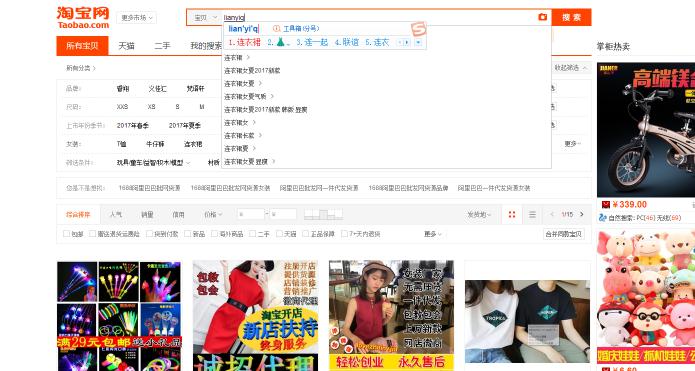Select the 人气 sort tab

point(116,215)
